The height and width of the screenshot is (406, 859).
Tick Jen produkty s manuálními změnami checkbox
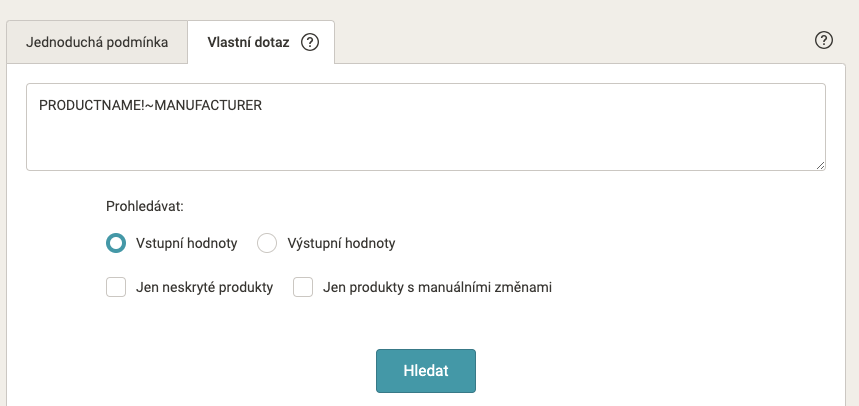coord(303,287)
